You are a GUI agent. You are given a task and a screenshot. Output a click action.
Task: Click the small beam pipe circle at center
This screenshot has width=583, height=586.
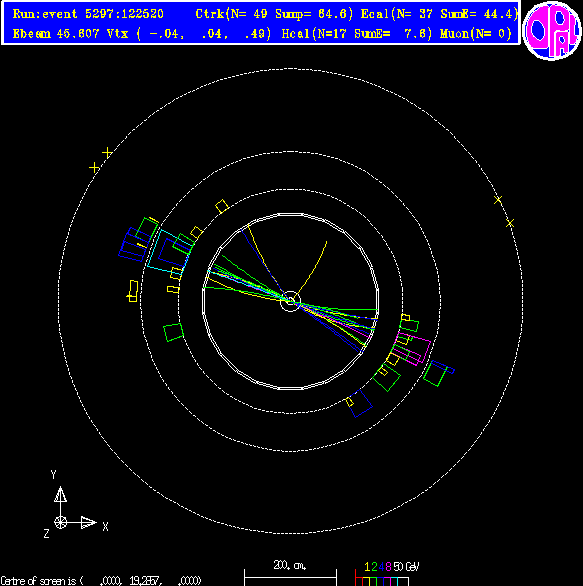point(290,301)
